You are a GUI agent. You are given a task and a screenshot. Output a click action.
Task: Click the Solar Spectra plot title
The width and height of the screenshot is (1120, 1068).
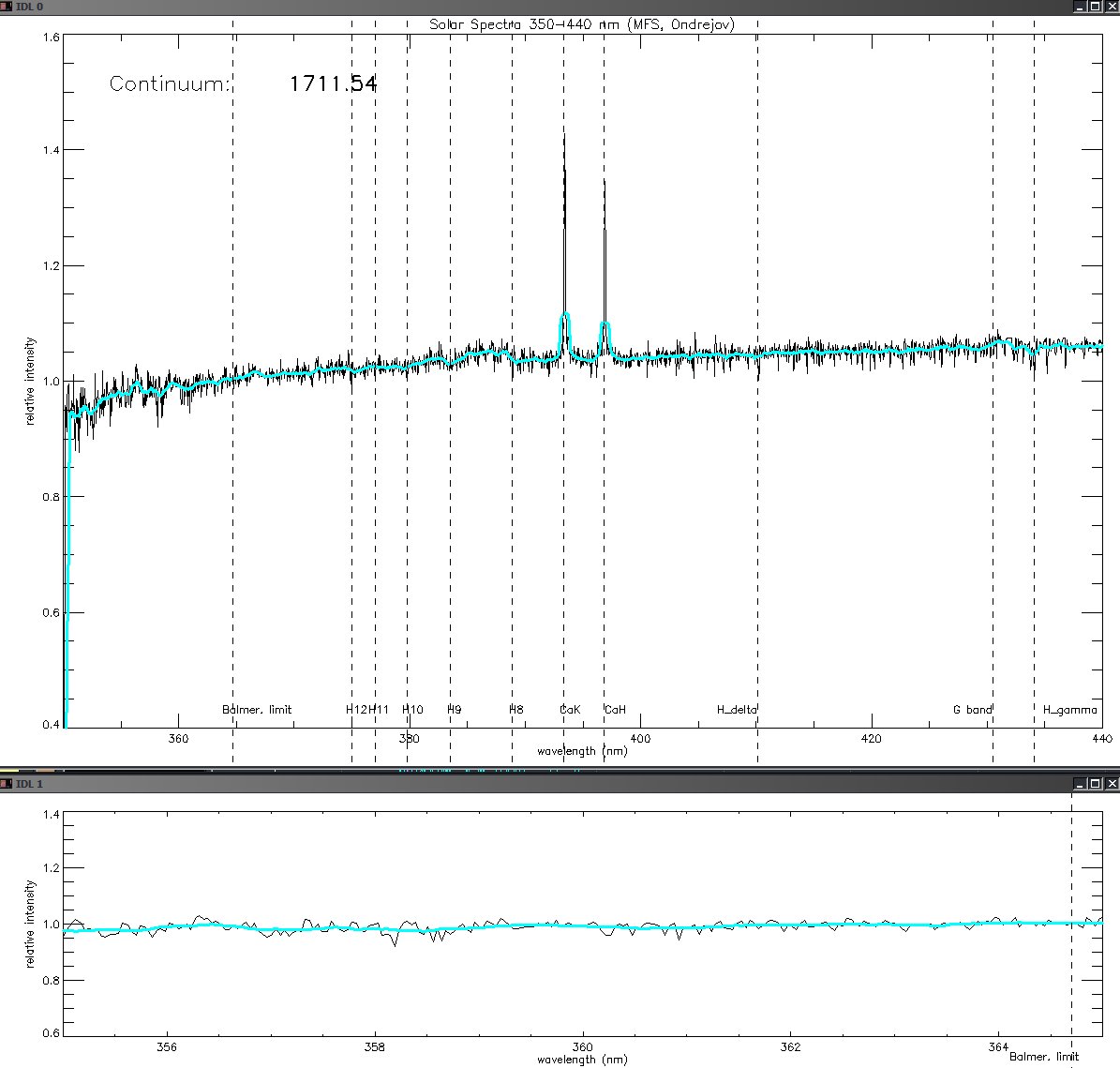pyautogui.click(x=581, y=24)
